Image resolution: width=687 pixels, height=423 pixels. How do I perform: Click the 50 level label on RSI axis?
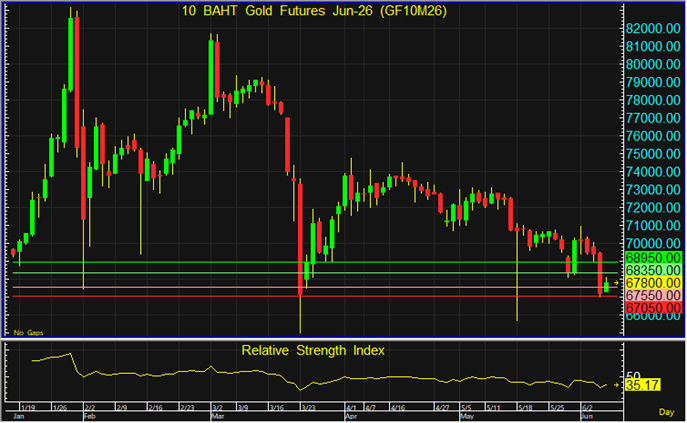click(x=633, y=376)
